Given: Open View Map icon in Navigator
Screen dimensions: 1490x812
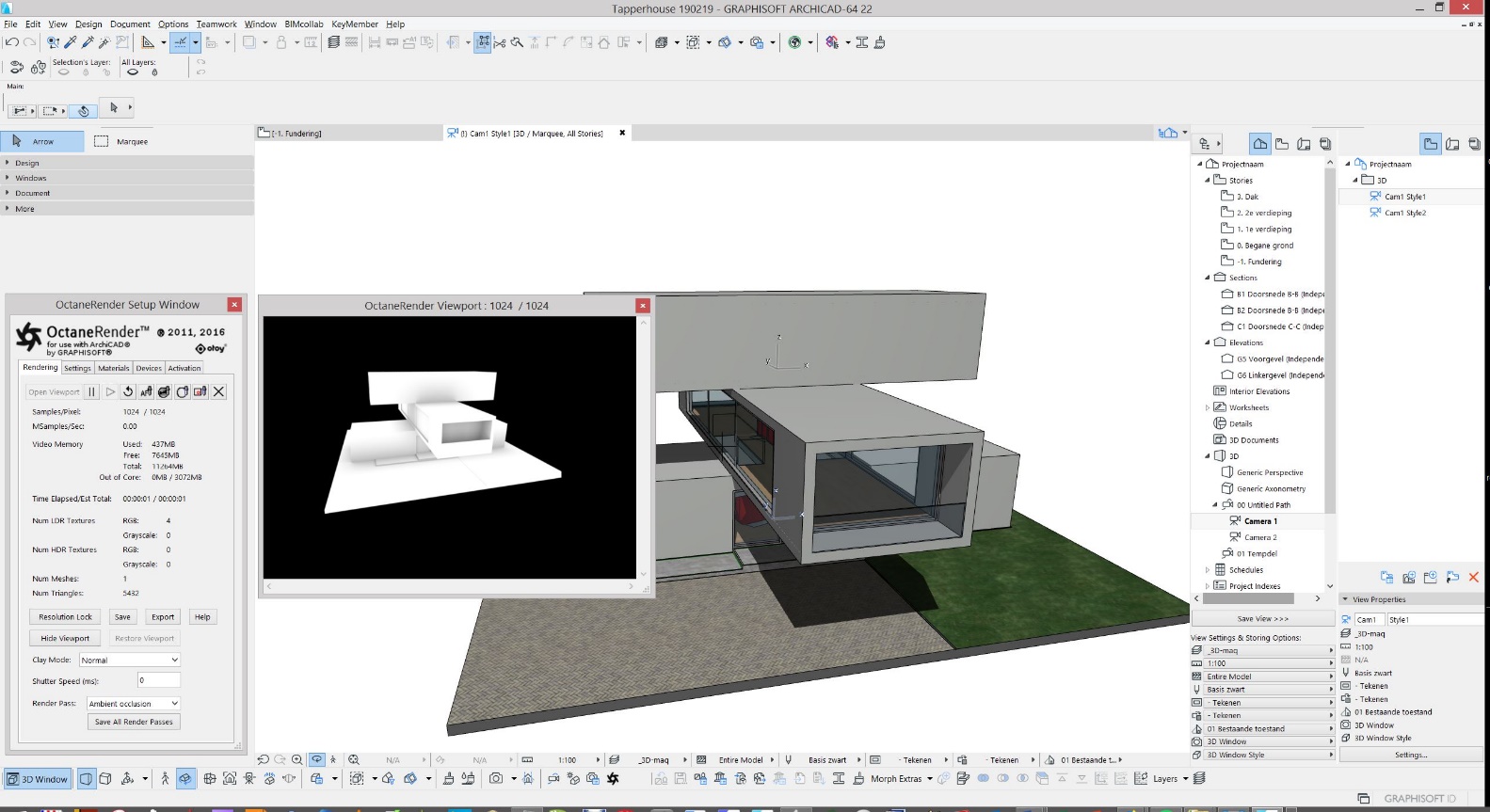Looking at the screenshot, I should click(x=1282, y=144).
